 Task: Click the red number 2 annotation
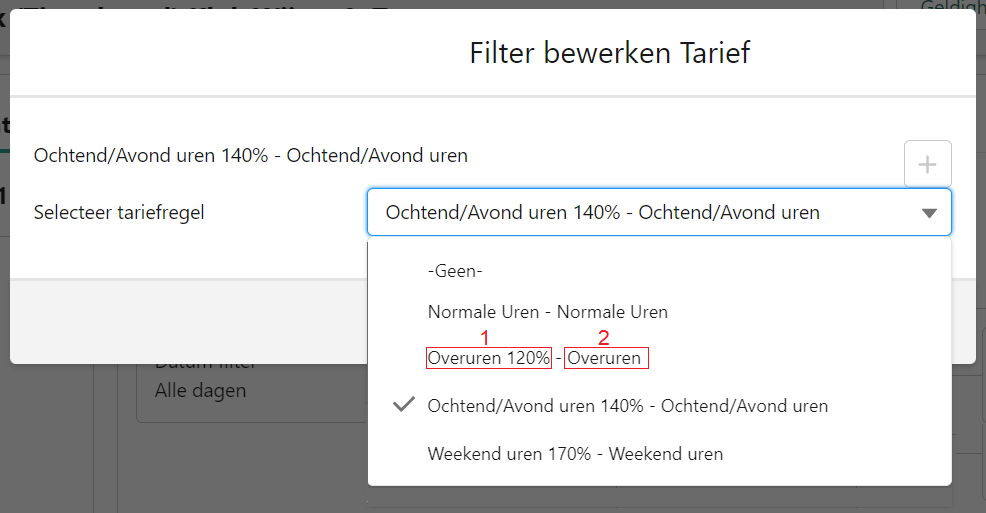(x=604, y=338)
